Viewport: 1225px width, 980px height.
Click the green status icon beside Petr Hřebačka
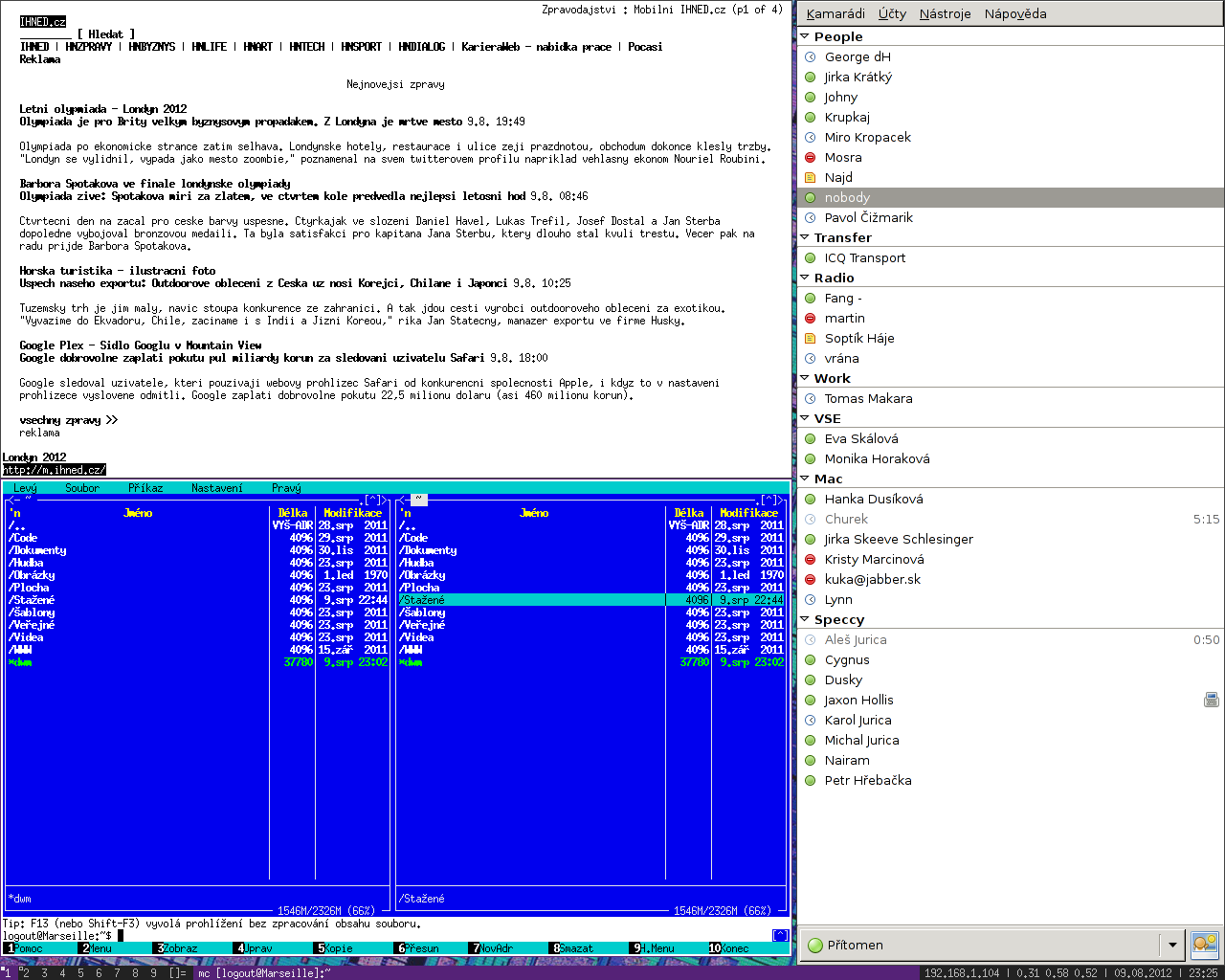(x=811, y=781)
